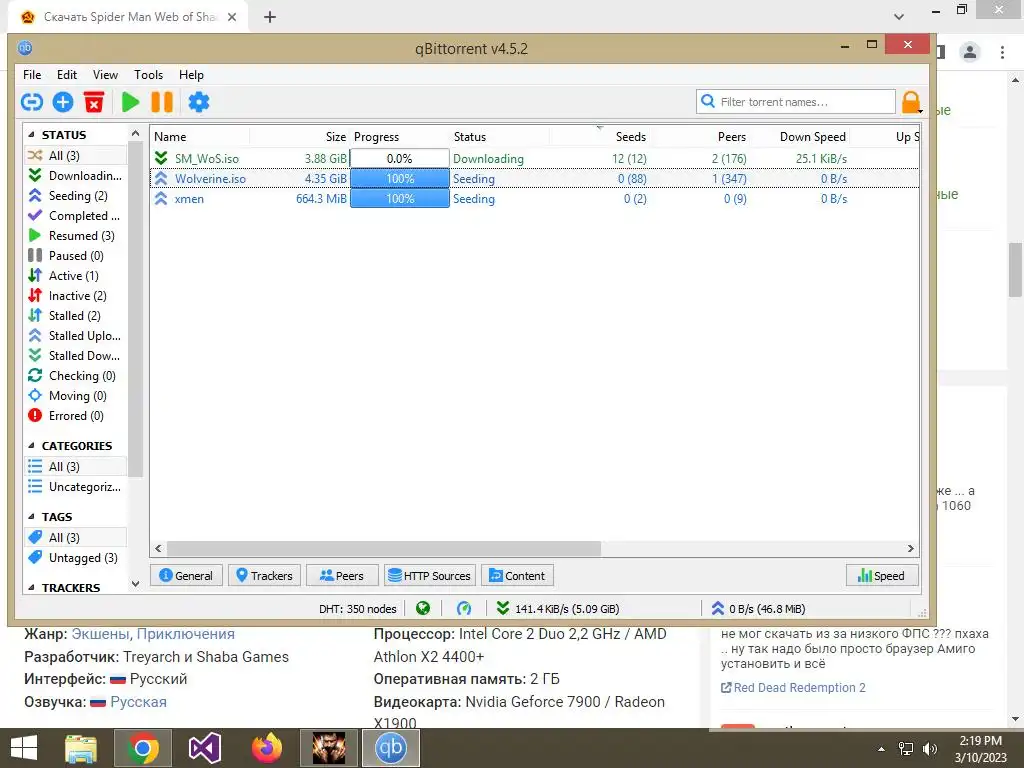Open Visual Studio from the taskbar
1024x768 pixels.
coord(204,748)
